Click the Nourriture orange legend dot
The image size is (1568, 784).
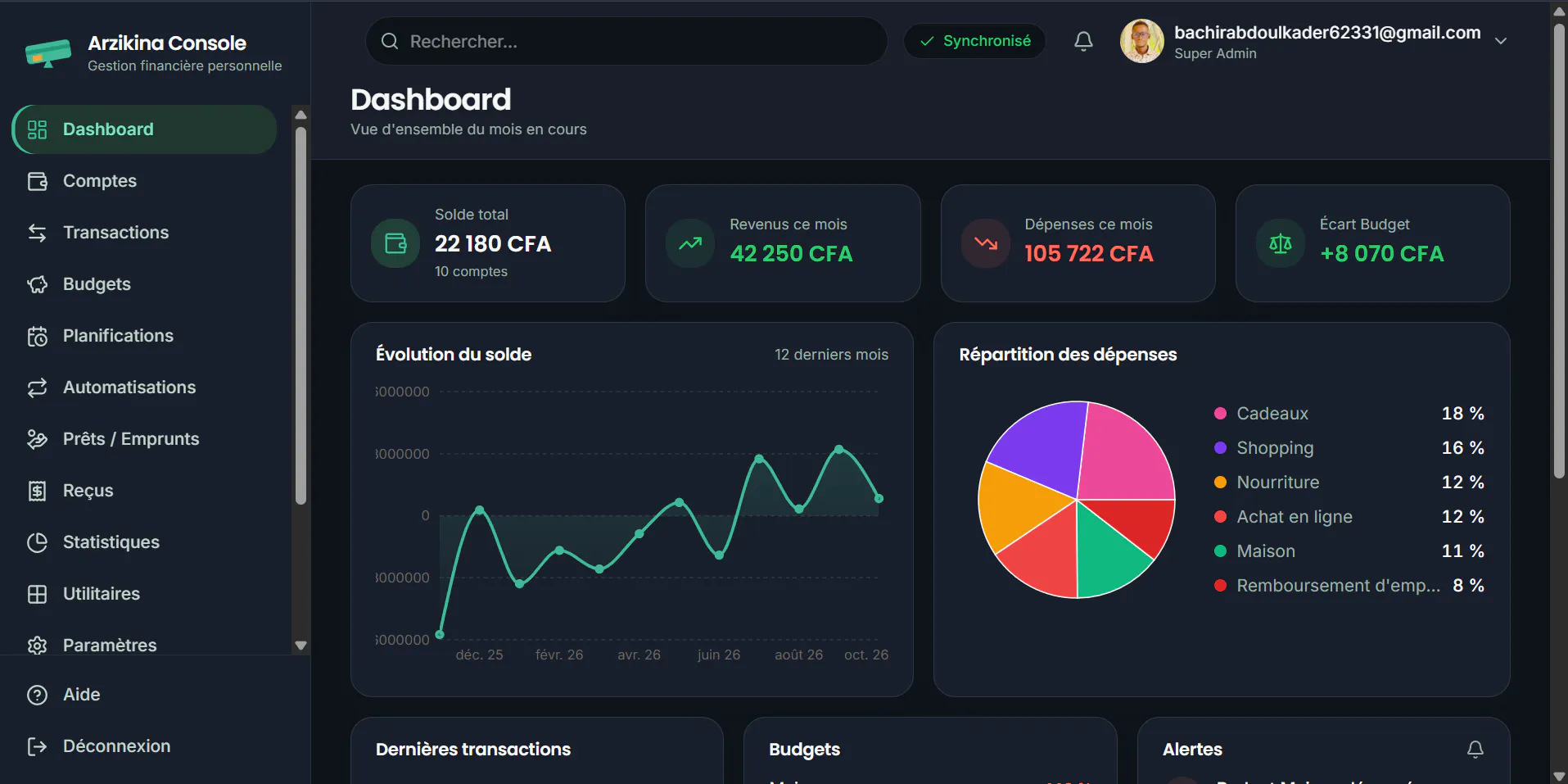[1220, 483]
